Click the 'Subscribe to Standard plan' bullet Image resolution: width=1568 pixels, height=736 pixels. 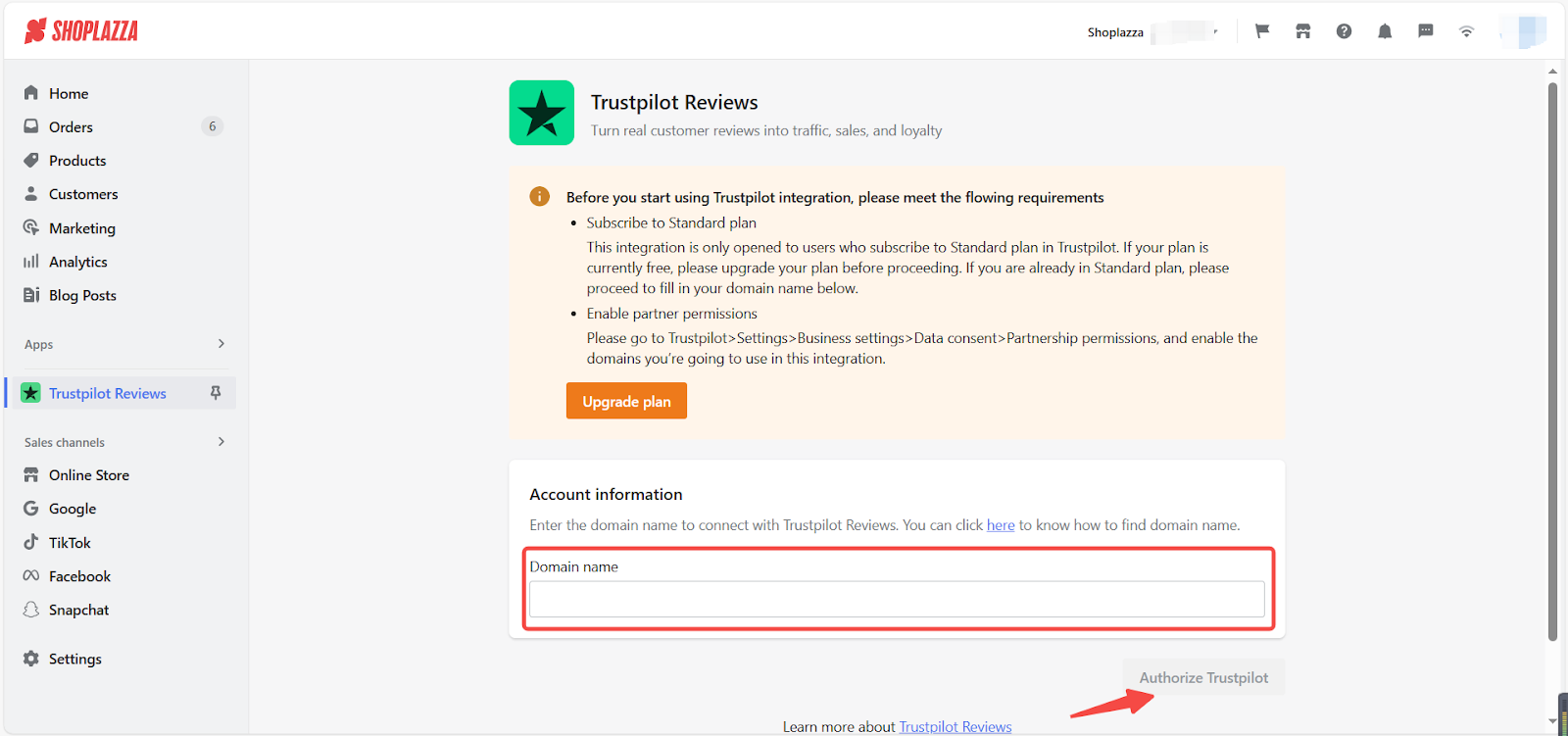coord(671,222)
